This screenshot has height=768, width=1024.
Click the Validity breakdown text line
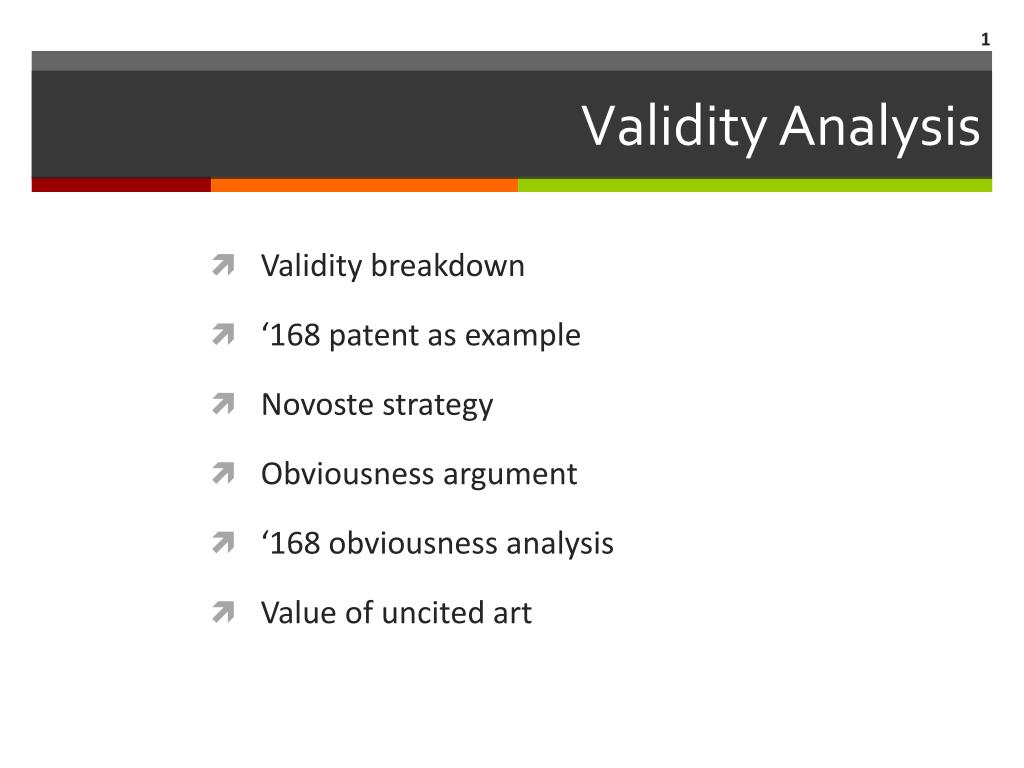tap(392, 266)
